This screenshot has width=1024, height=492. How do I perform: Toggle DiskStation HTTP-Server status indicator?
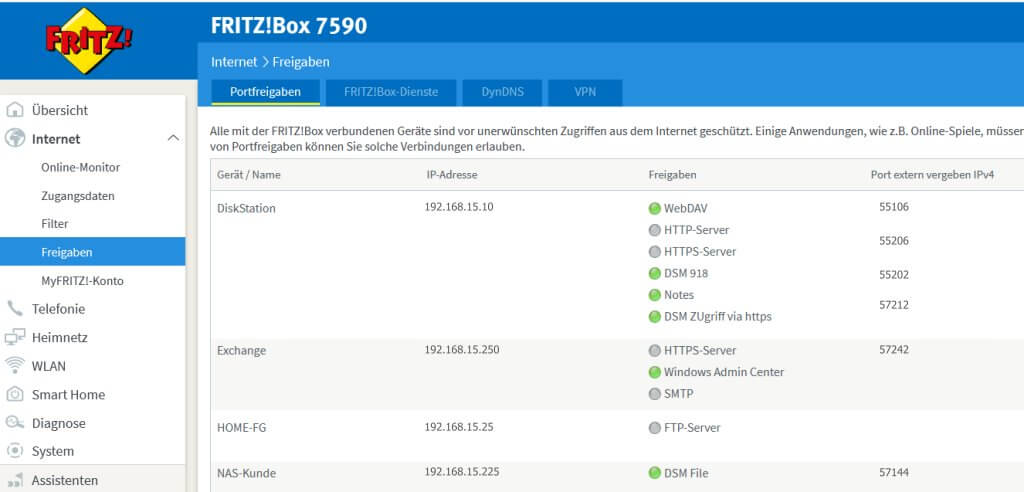[654, 230]
